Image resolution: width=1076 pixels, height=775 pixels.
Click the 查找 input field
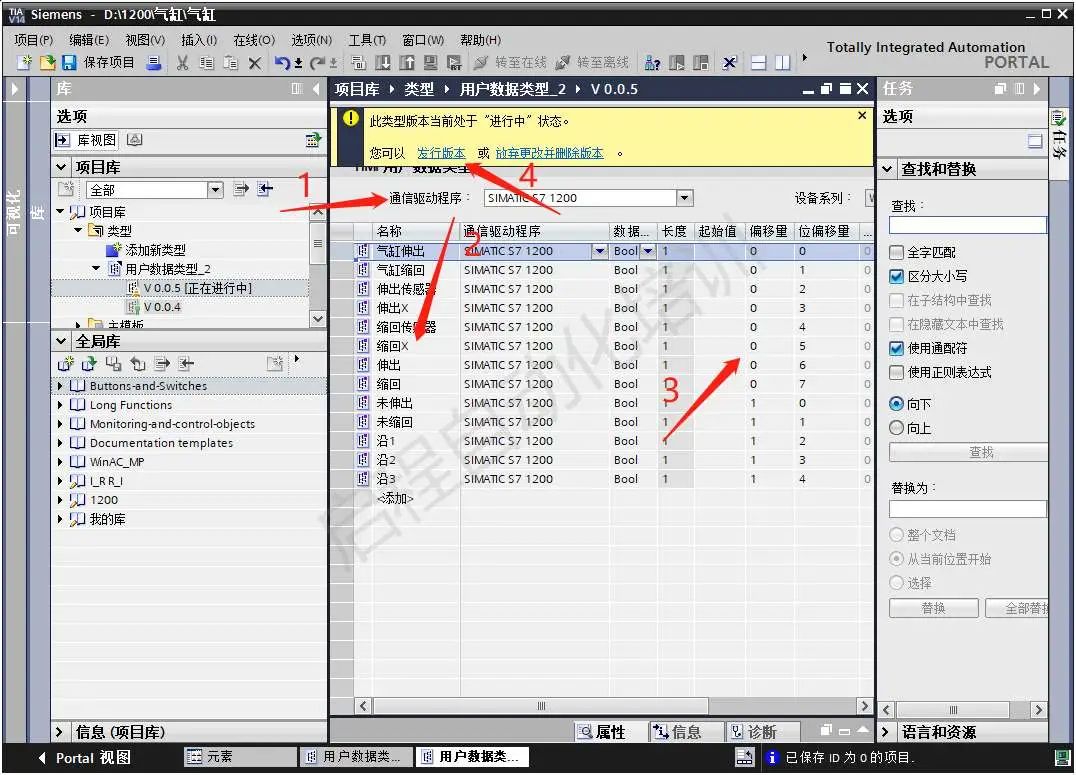click(x=968, y=224)
